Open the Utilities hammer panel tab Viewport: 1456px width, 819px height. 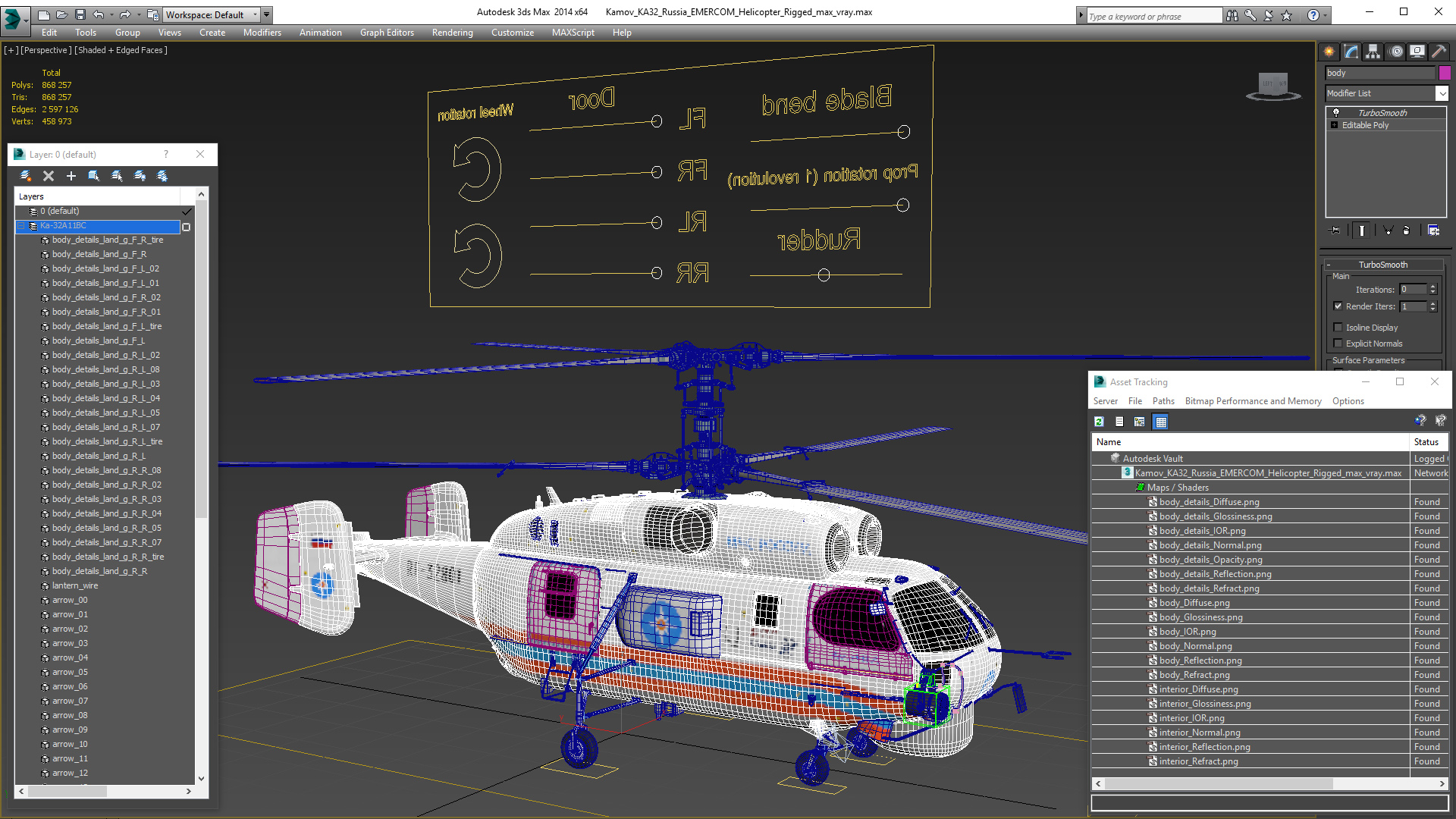[x=1439, y=52]
